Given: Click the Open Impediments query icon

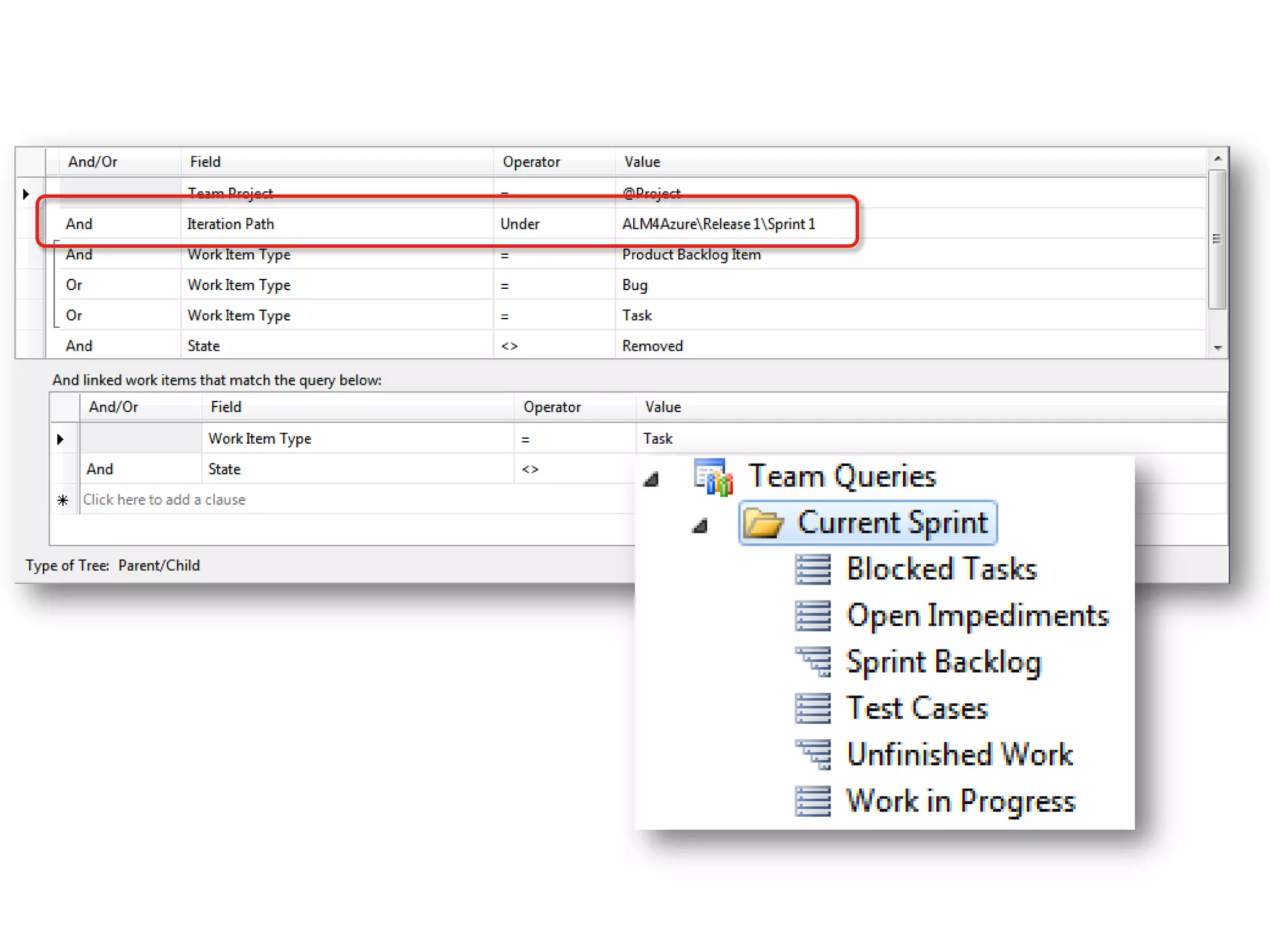Looking at the screenshot, I should point(812,615).
